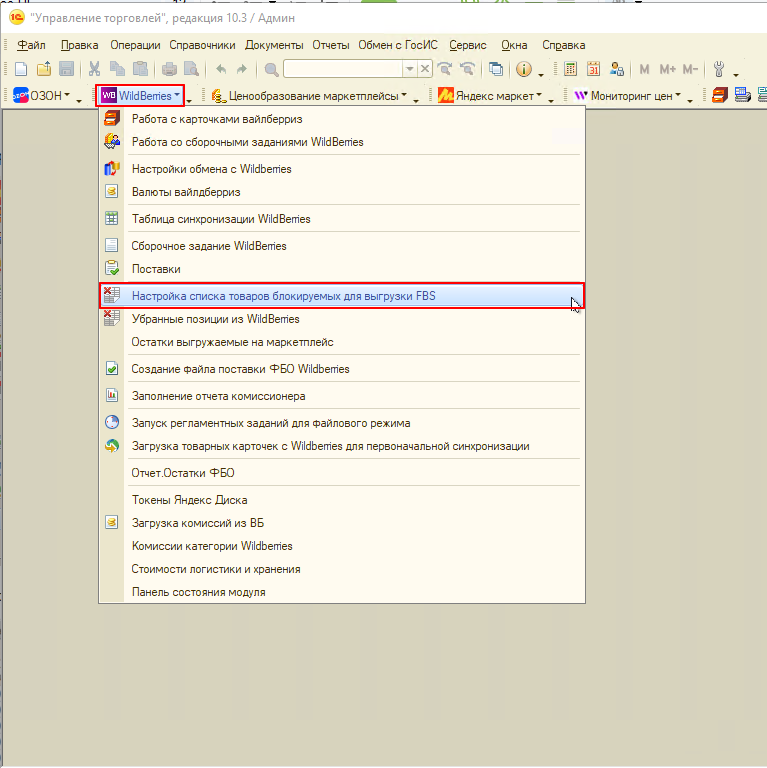Open Отчет.Остатки ФБО entry

click(x=342, y=473)
